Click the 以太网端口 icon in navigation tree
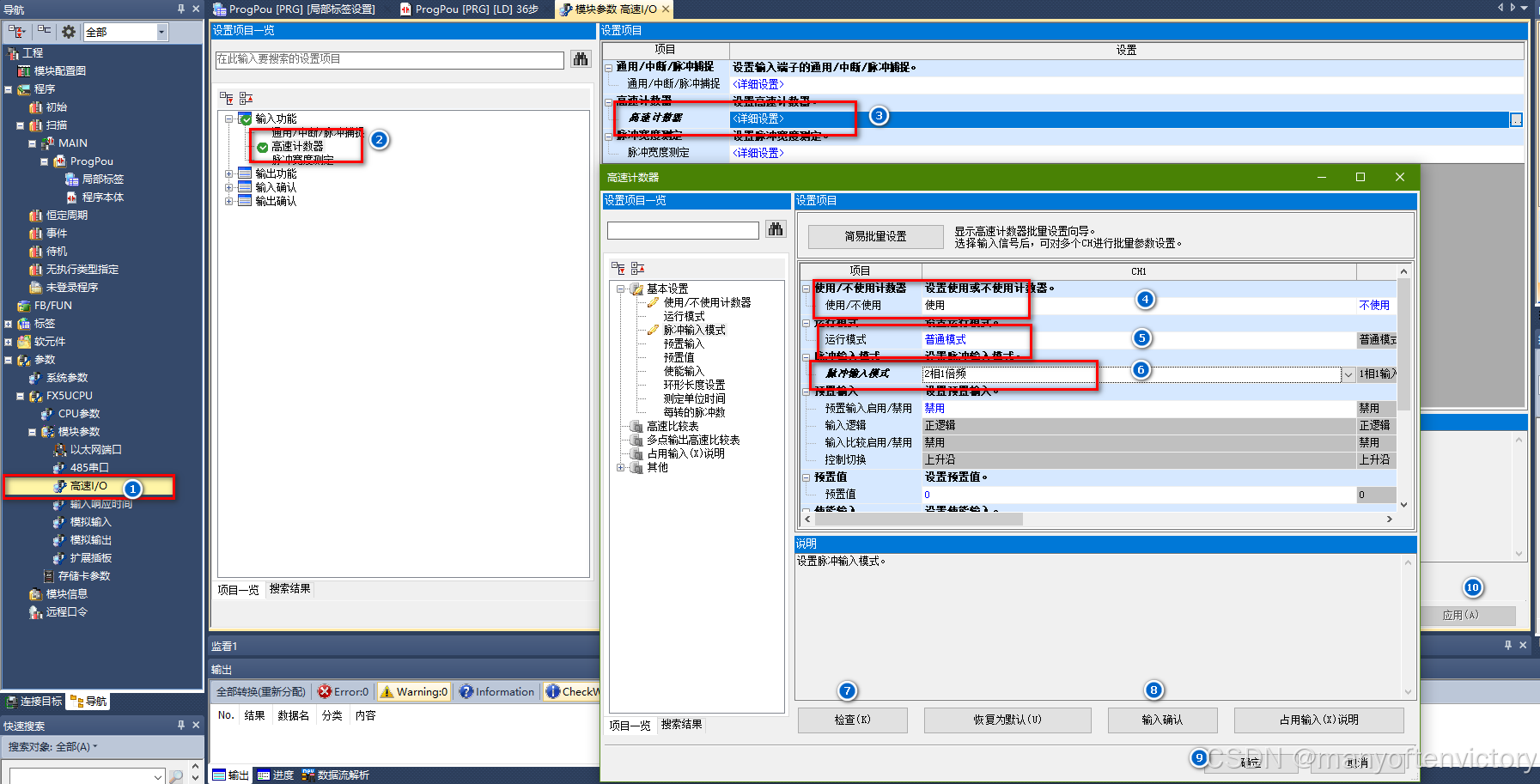The width and height of the screenshot is (1540, 784). (x=60, y=450)
